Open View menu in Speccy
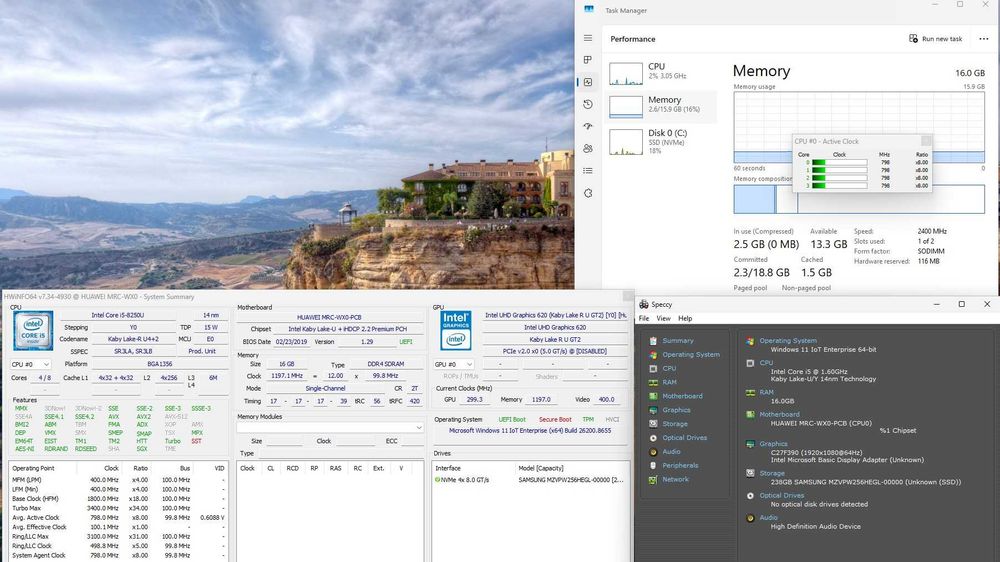1000x562 pixels. tap(663, 318)
